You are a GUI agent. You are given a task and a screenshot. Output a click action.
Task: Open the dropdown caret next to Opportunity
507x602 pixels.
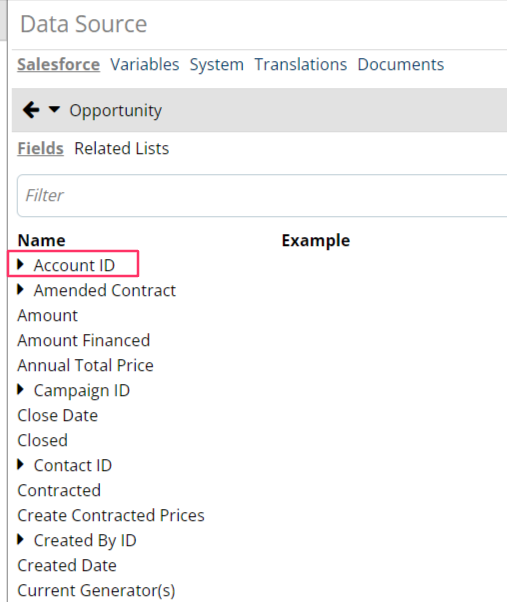[x=54, y=109]
